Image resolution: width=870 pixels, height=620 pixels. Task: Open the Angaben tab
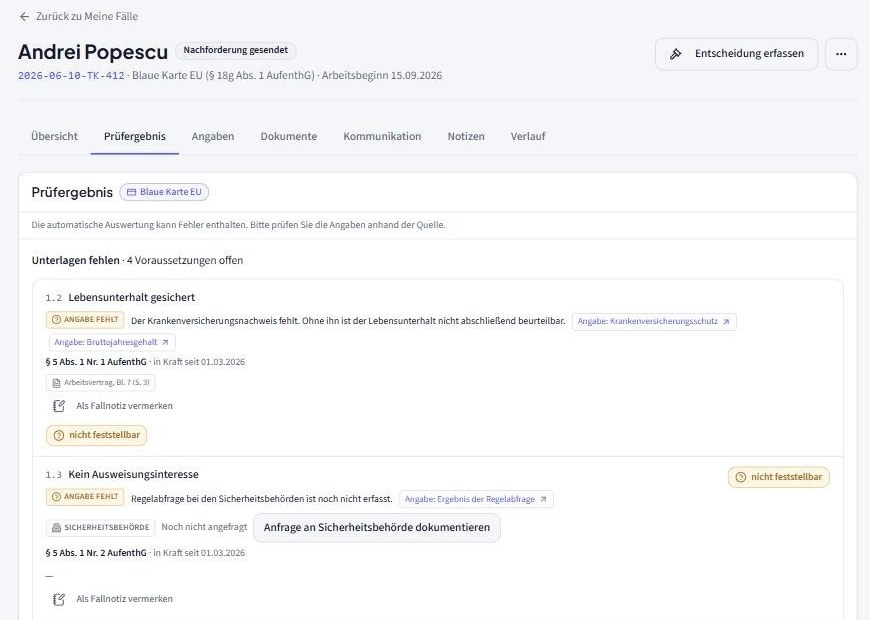pyautogui.click(x=213, y=137)
